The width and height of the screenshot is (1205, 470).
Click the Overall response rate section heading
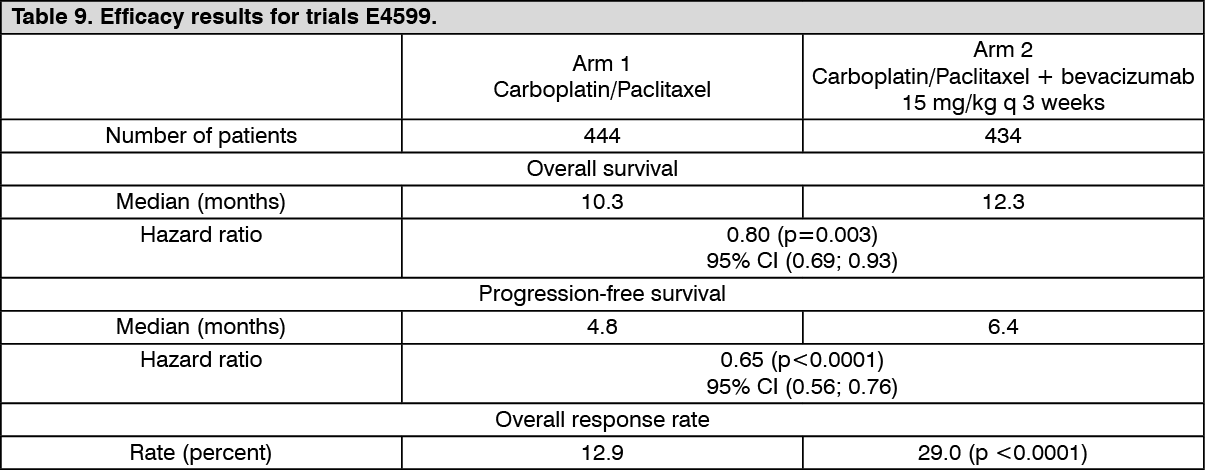click(x=602, y=419)
